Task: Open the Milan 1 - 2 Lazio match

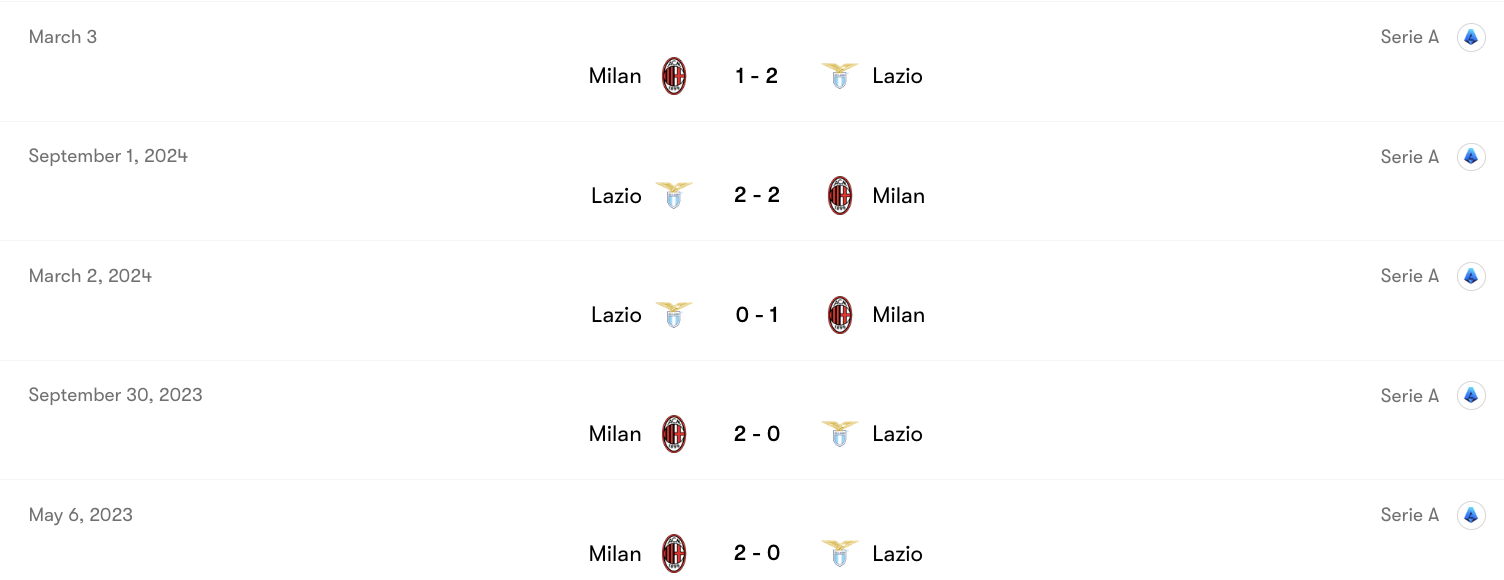Action: click(x=756, y=75)
